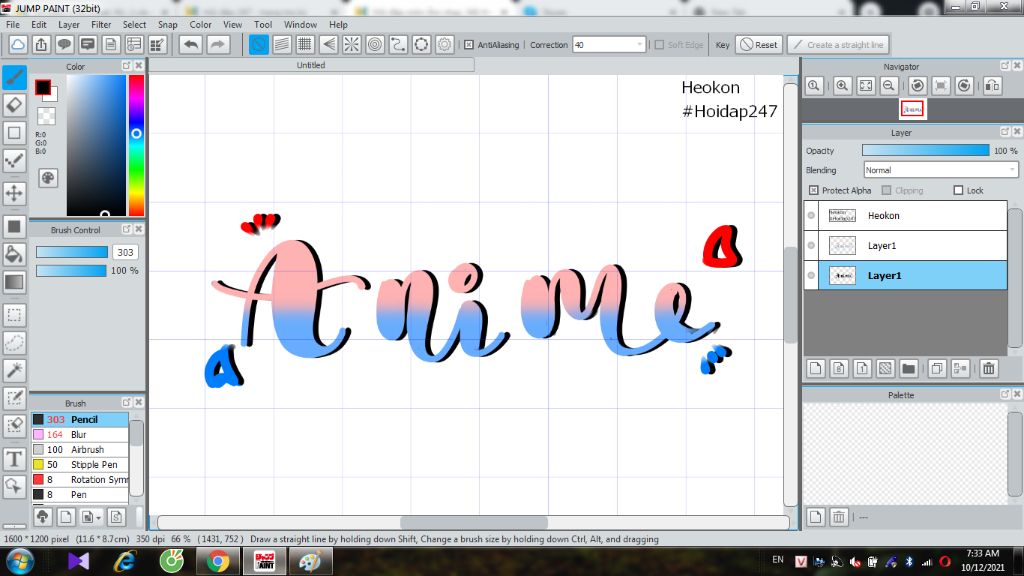Turn snap off with the highlighted snap icon

(259, 44)
